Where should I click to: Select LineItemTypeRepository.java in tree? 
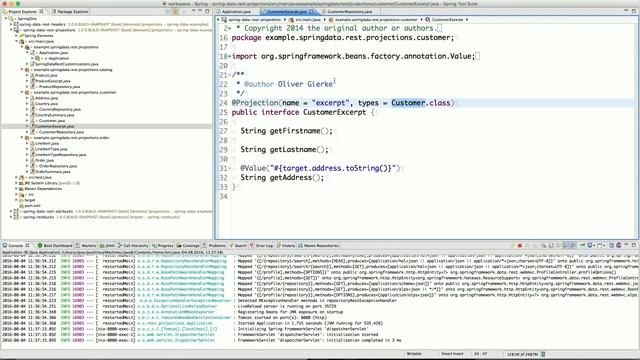tap(60, 155)
